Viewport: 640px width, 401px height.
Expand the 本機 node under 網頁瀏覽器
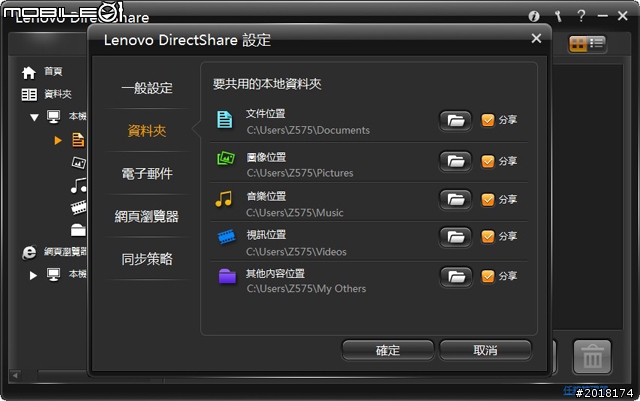33,275
